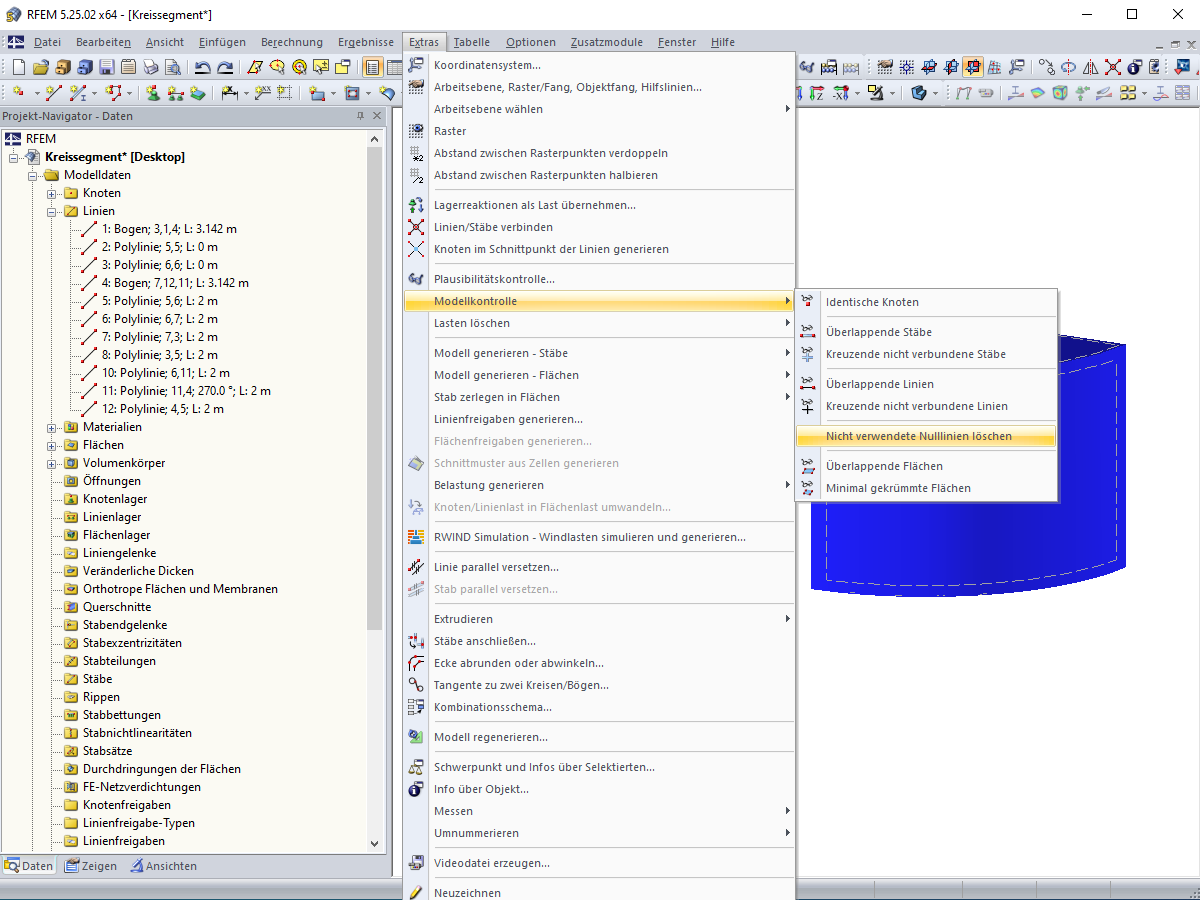Expand the Knoten tree node
The height and width of the screenshot is (900, 1200).
tap(52, 193)
